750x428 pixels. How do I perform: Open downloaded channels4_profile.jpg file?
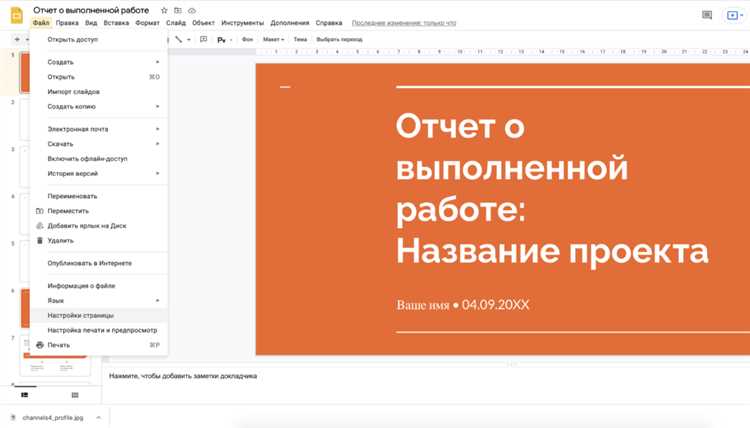tap(53, 417)
